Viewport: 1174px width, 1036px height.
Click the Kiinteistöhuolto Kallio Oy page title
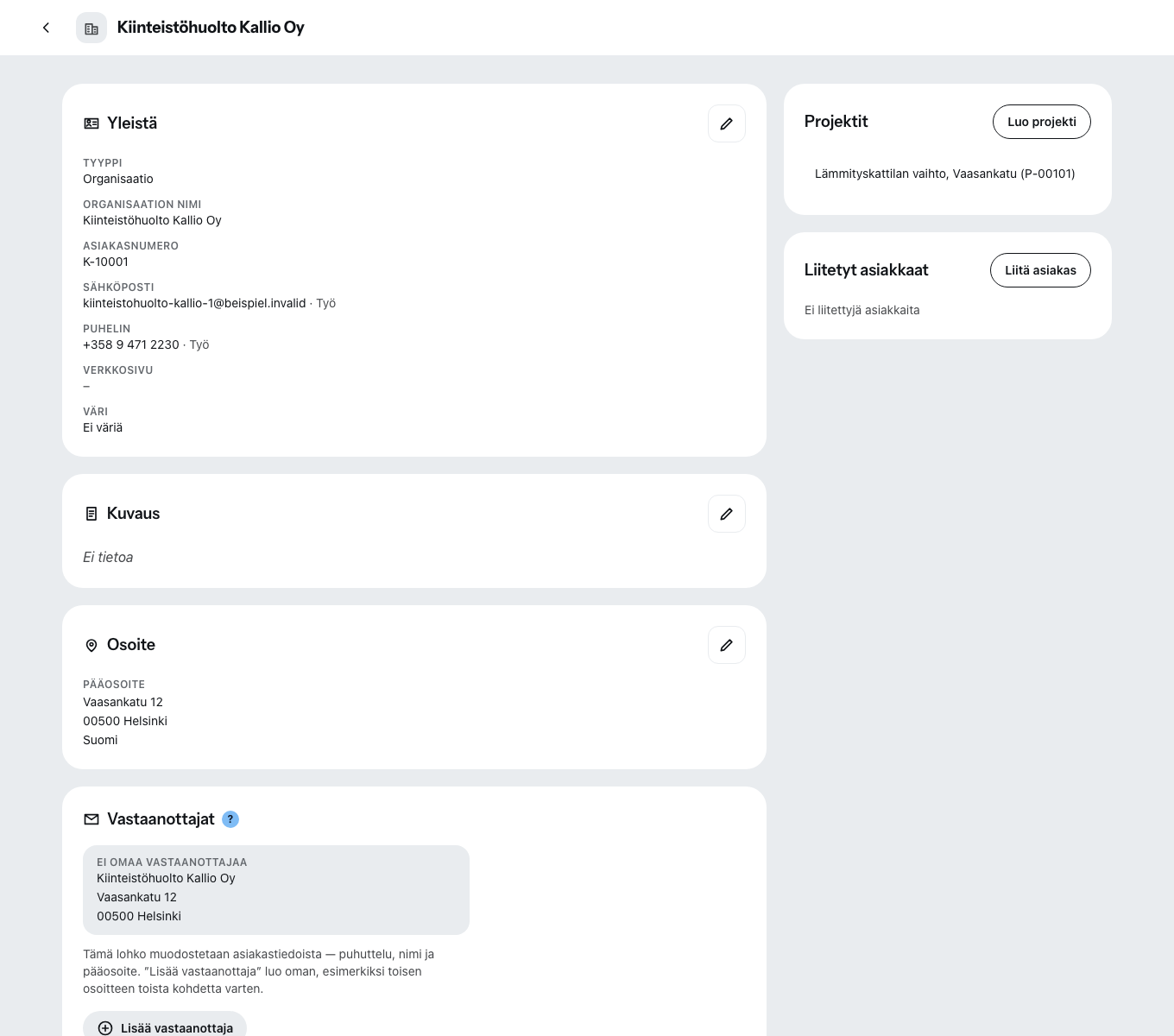(211, 28)
